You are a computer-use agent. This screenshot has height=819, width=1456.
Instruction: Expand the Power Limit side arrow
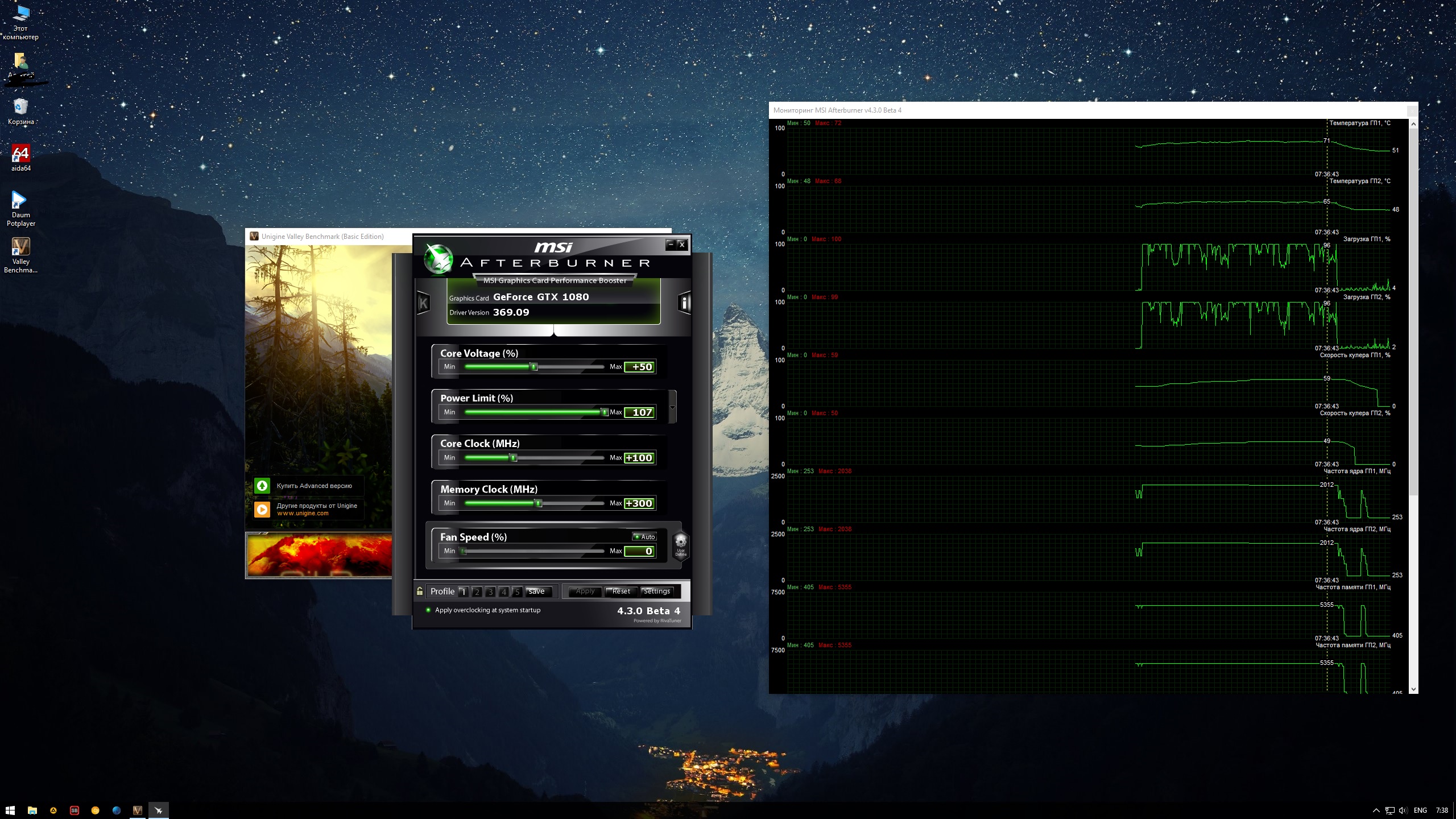(x=672, y=407)
